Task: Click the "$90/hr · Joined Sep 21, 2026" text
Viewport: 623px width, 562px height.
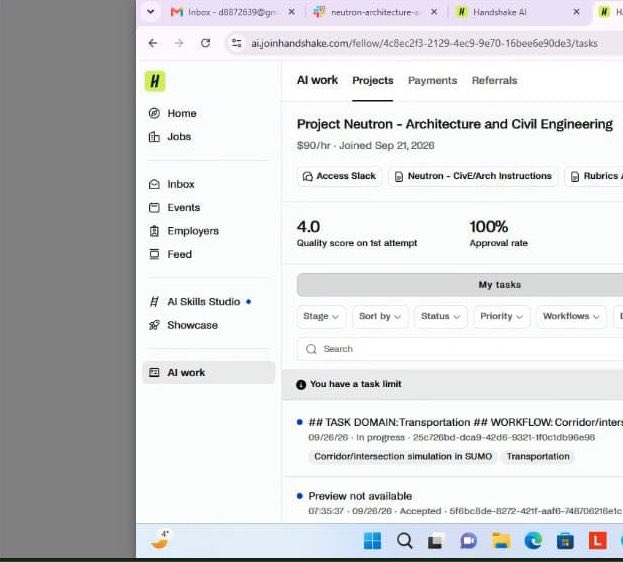Action: tap(366, 145)
